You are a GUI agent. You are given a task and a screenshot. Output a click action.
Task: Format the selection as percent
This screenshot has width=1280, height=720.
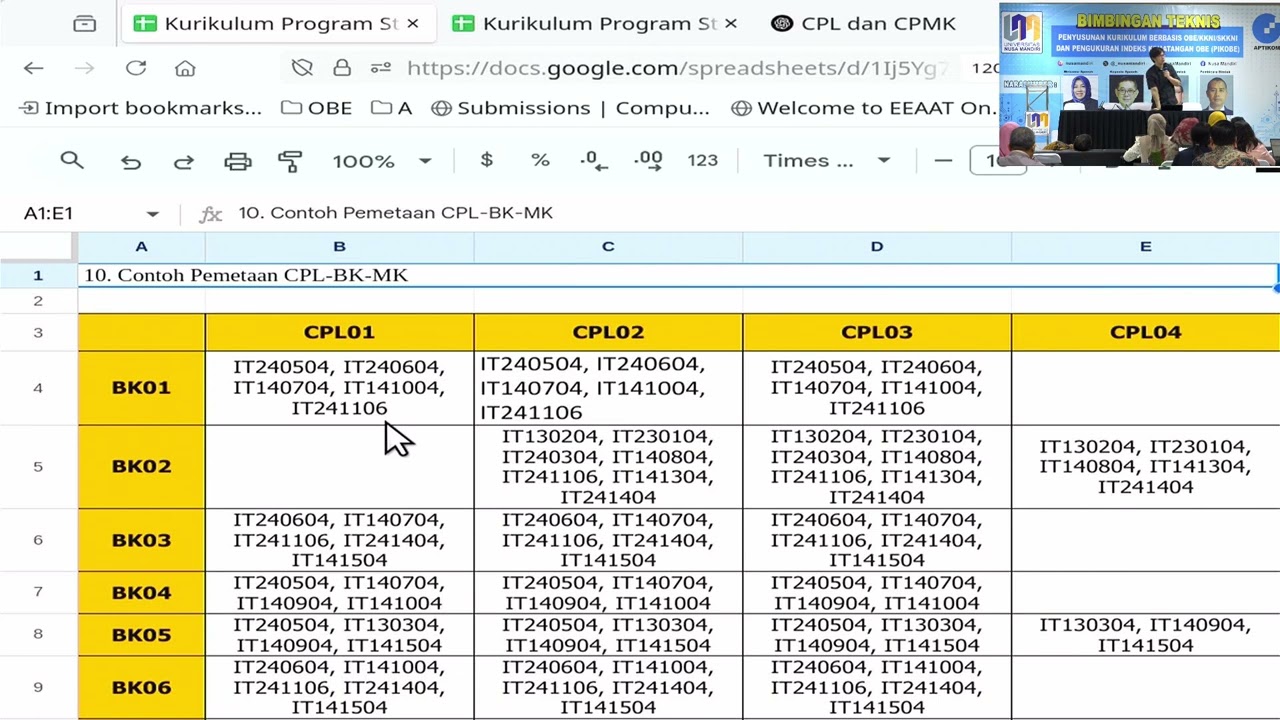click(540, 160)
